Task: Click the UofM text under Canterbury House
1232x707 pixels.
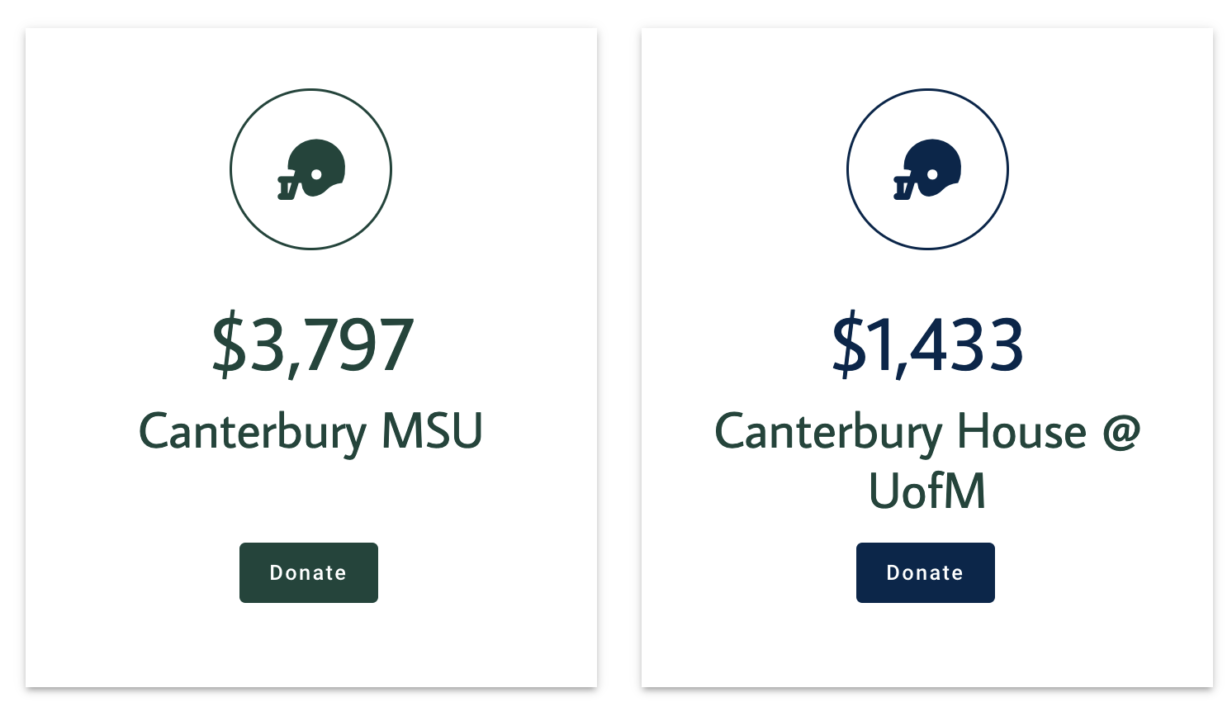Action: click(928, 491)
